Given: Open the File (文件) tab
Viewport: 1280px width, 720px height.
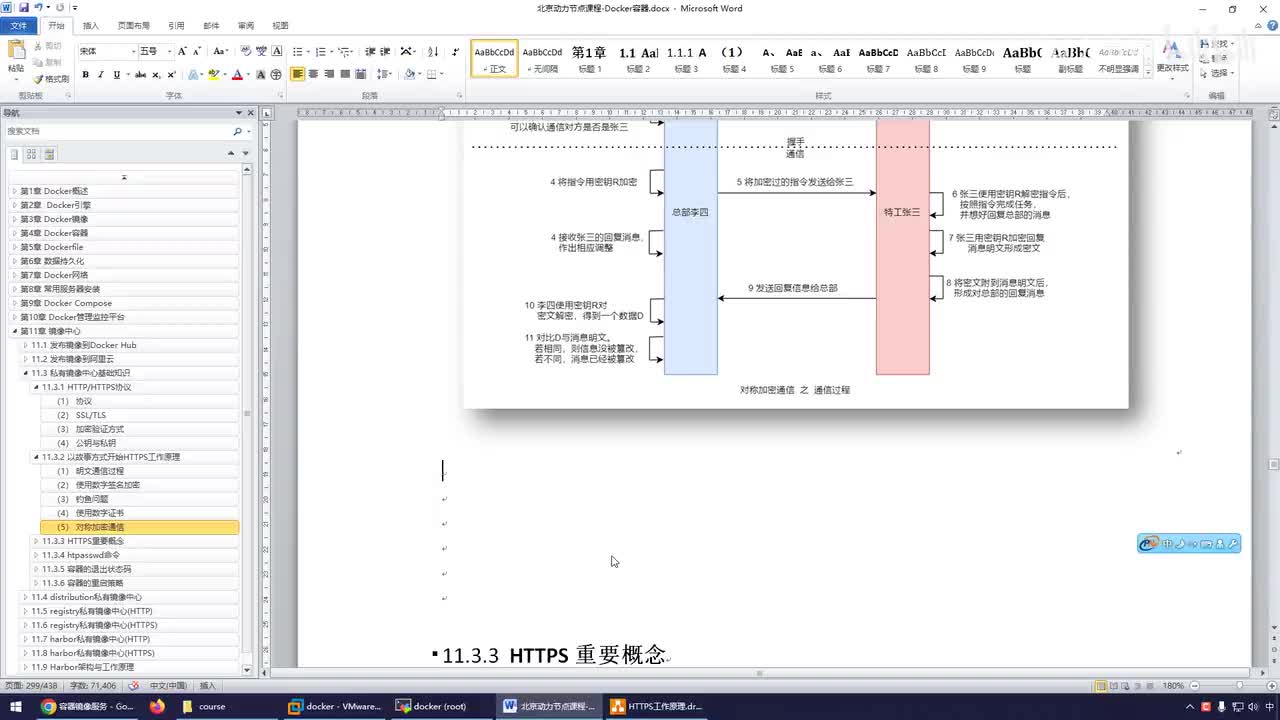Looking at the screenshot, I should (x=19, y=26).
